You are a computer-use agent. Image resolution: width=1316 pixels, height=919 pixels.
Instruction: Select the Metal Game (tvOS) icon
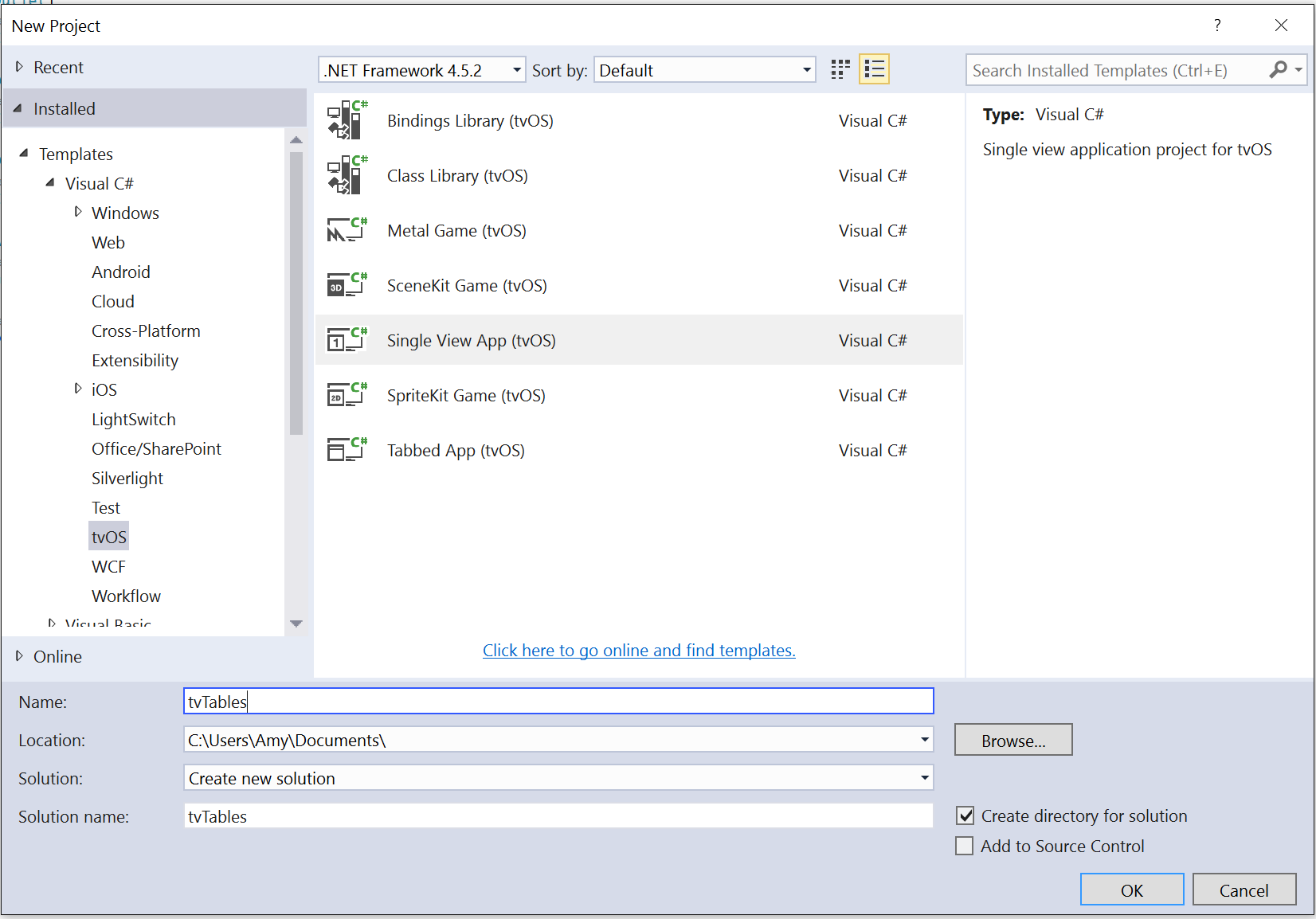click(x=347, y=229)
